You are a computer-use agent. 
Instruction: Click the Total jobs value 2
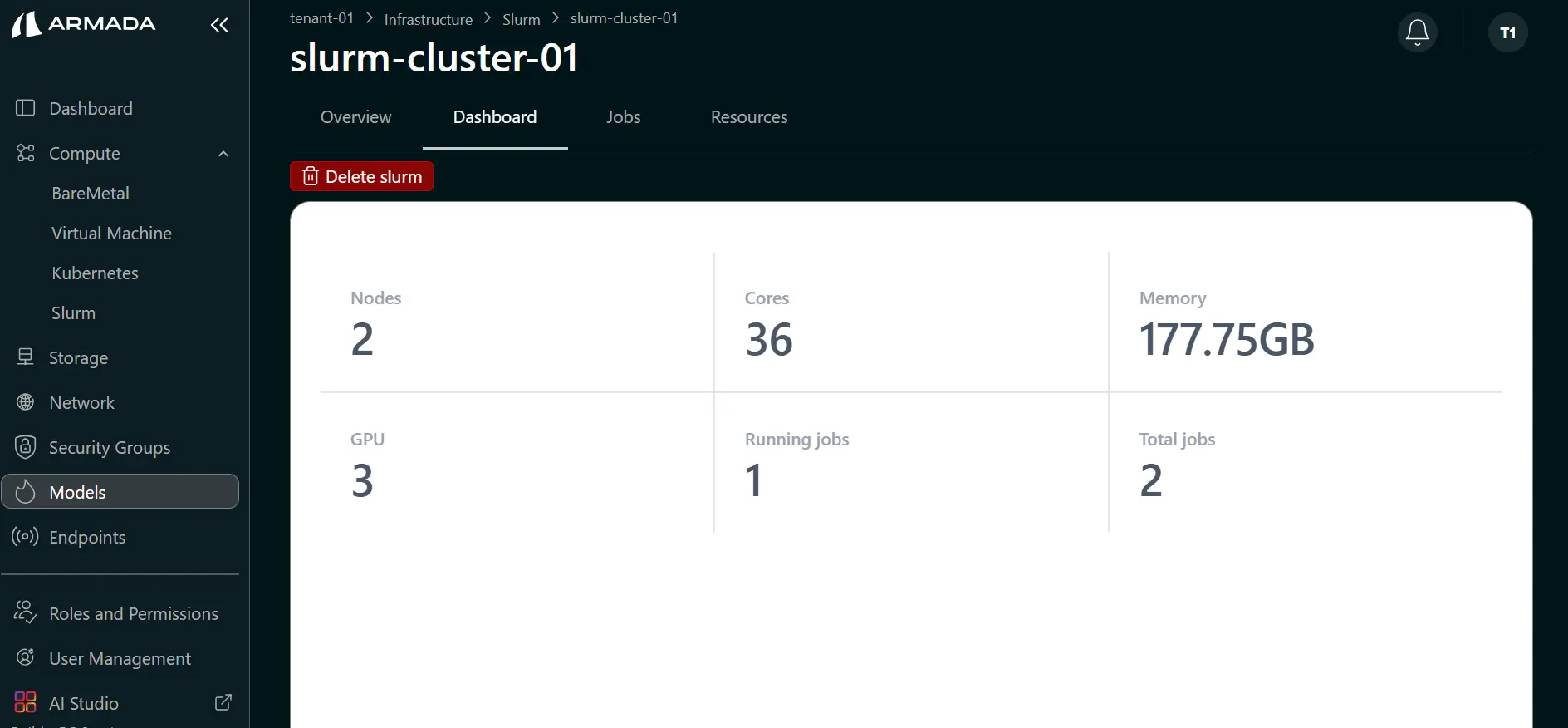(1151, 480)
